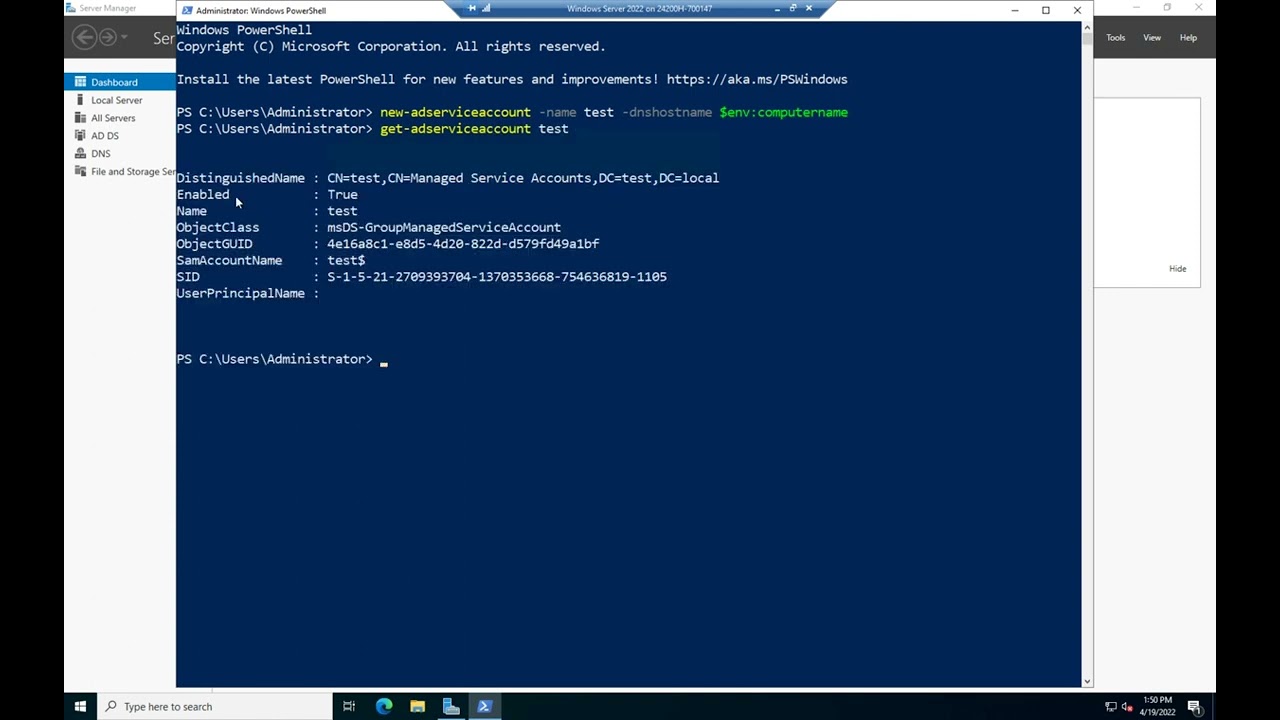The height and width of the screenshot is (720, 1280).
Task: Switch to Server Manager via taskbar icon
Action: point(451,706)
